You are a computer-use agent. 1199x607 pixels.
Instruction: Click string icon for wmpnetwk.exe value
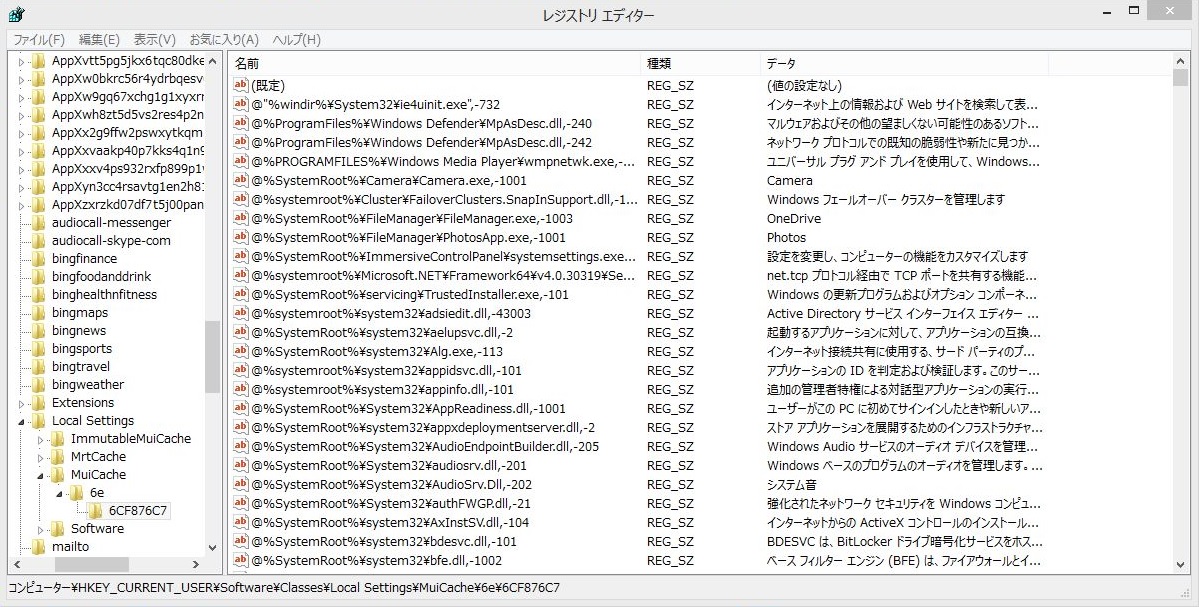click(241, 161)
